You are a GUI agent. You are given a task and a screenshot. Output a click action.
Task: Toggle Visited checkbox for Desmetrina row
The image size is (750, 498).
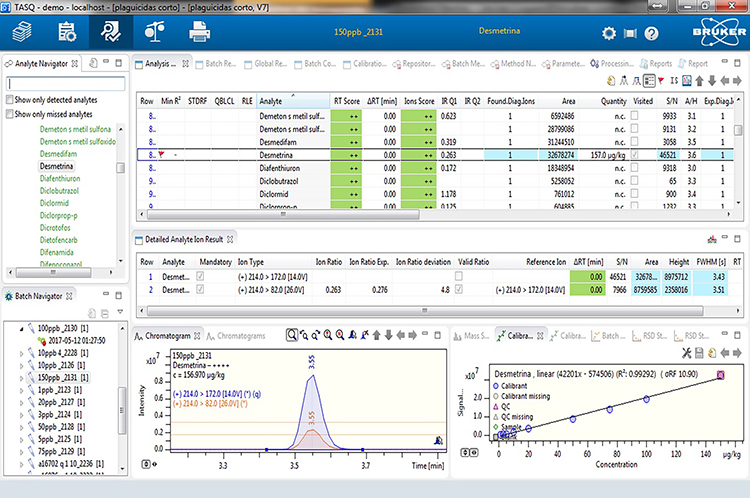click(x=634, y=156)
